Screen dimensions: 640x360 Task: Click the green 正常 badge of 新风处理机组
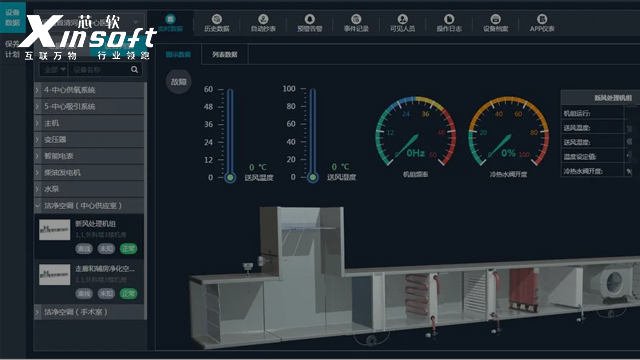tap(128, 249)
